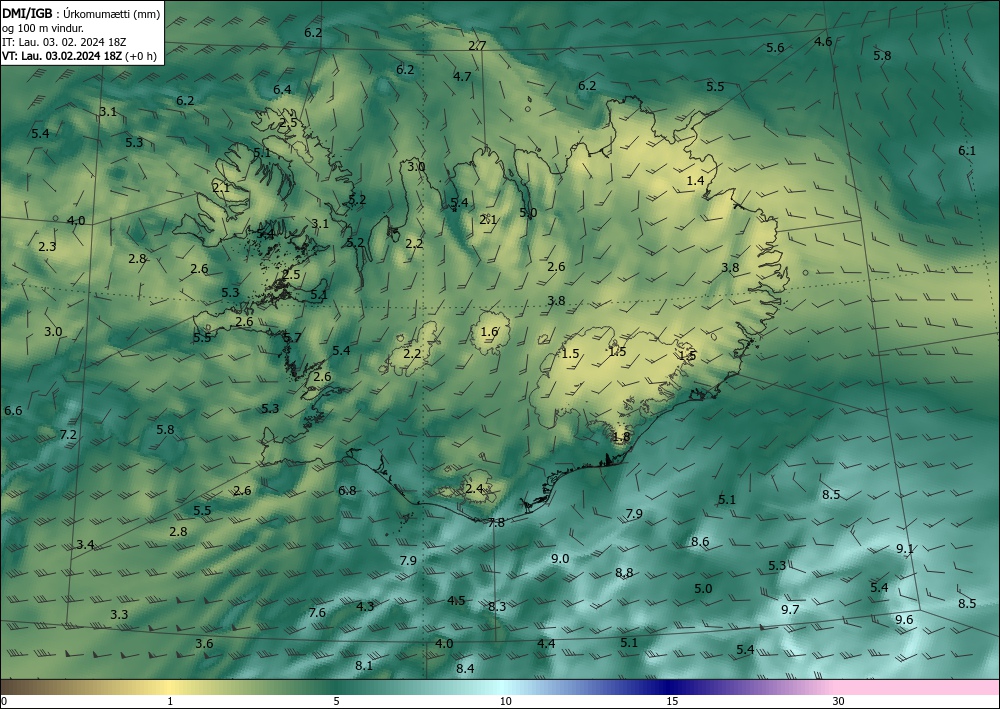Click the 9.7 value label
Image resolution: width=1000 pixels, height=709 pixels.
pos(790,610)
